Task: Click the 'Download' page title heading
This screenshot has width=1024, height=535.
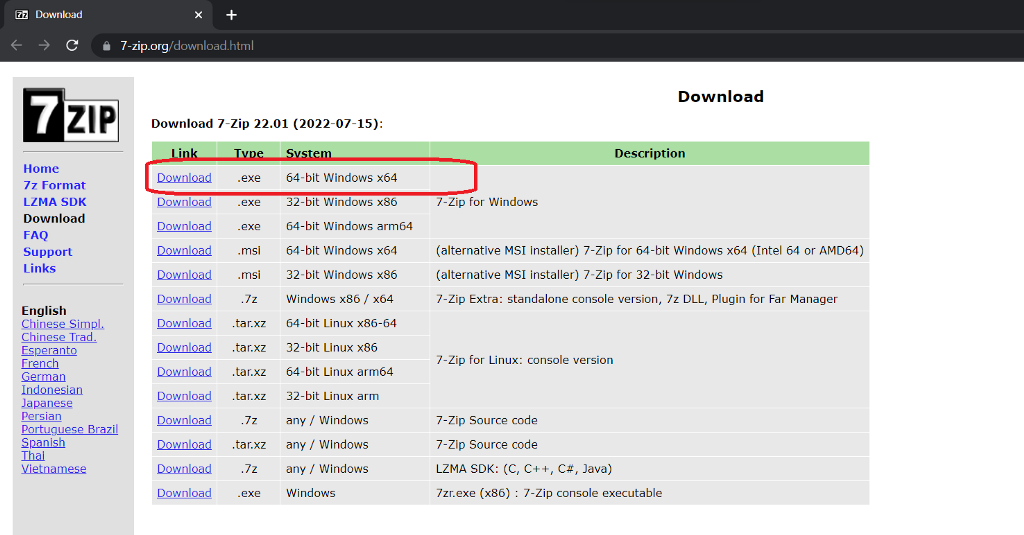Action: (x=720, y=97)
